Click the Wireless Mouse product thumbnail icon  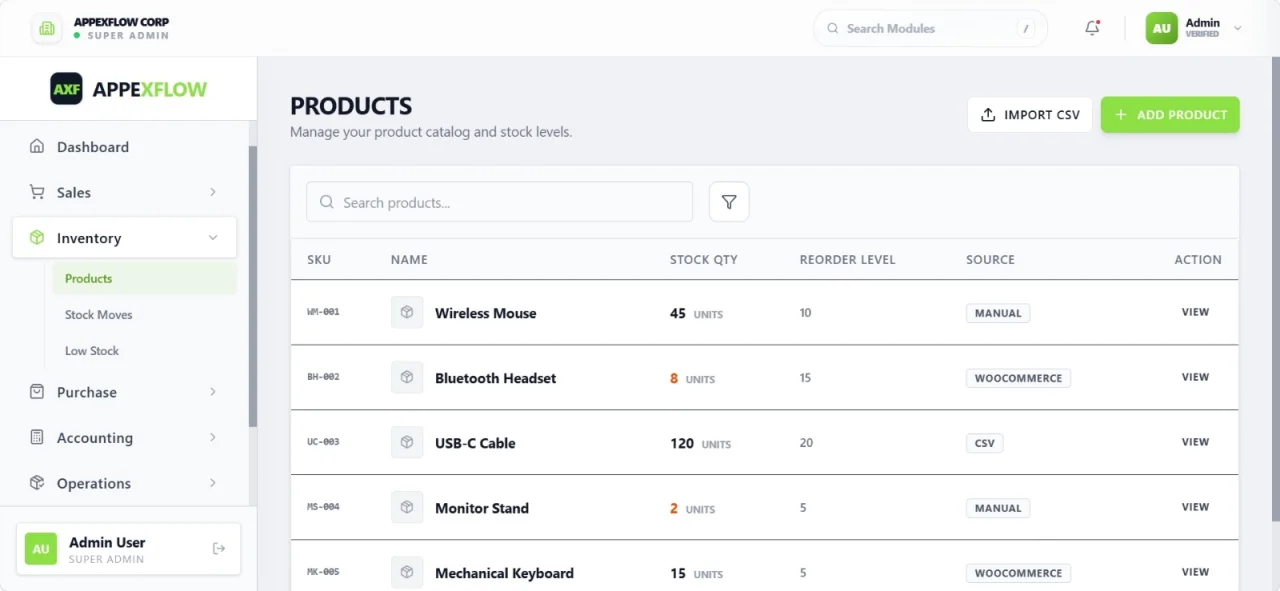407,312
